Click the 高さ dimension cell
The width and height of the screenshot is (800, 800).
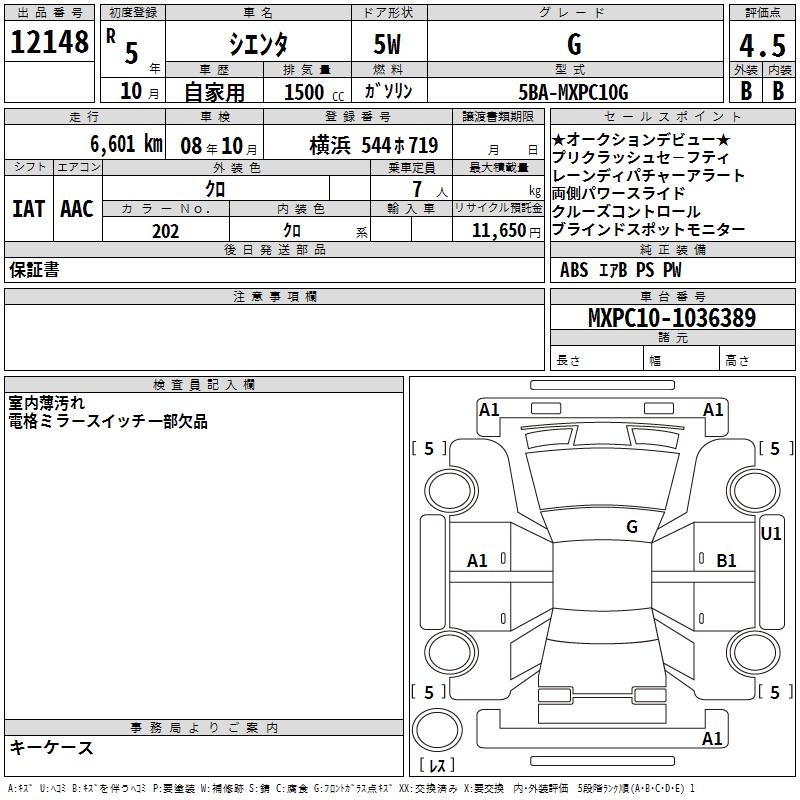click(x=757, y=360)
